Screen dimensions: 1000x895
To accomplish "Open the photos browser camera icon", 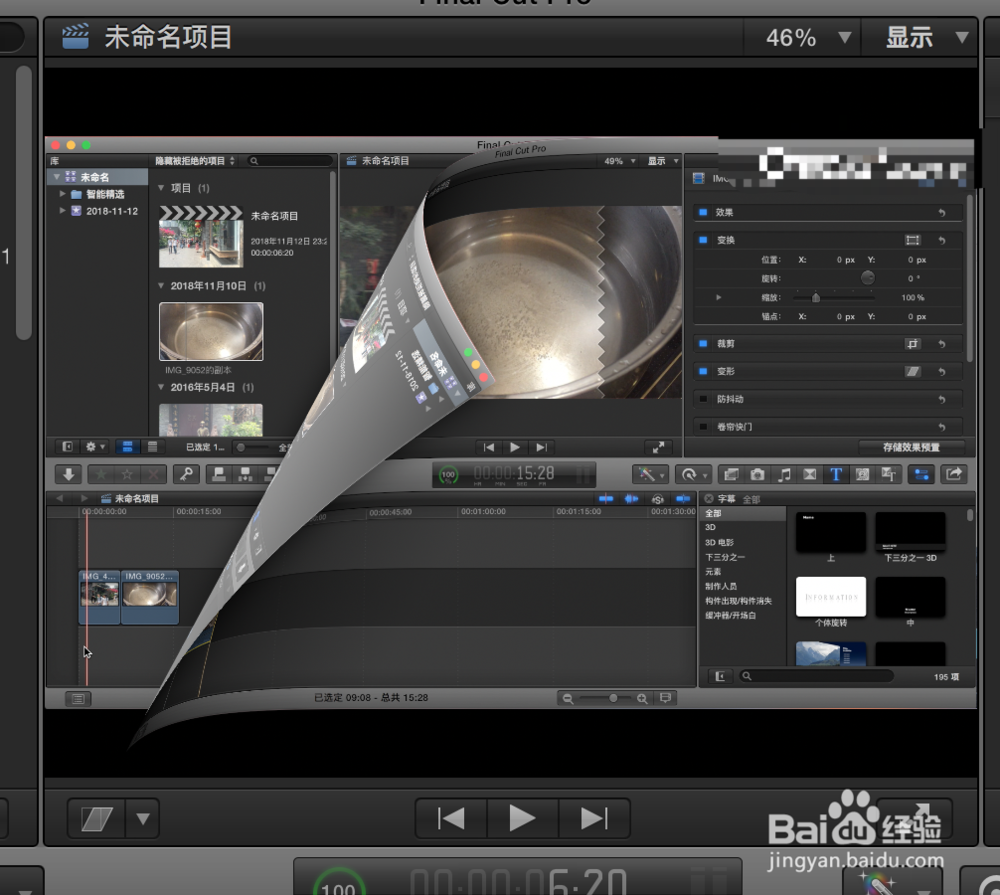I will (758, 475).
